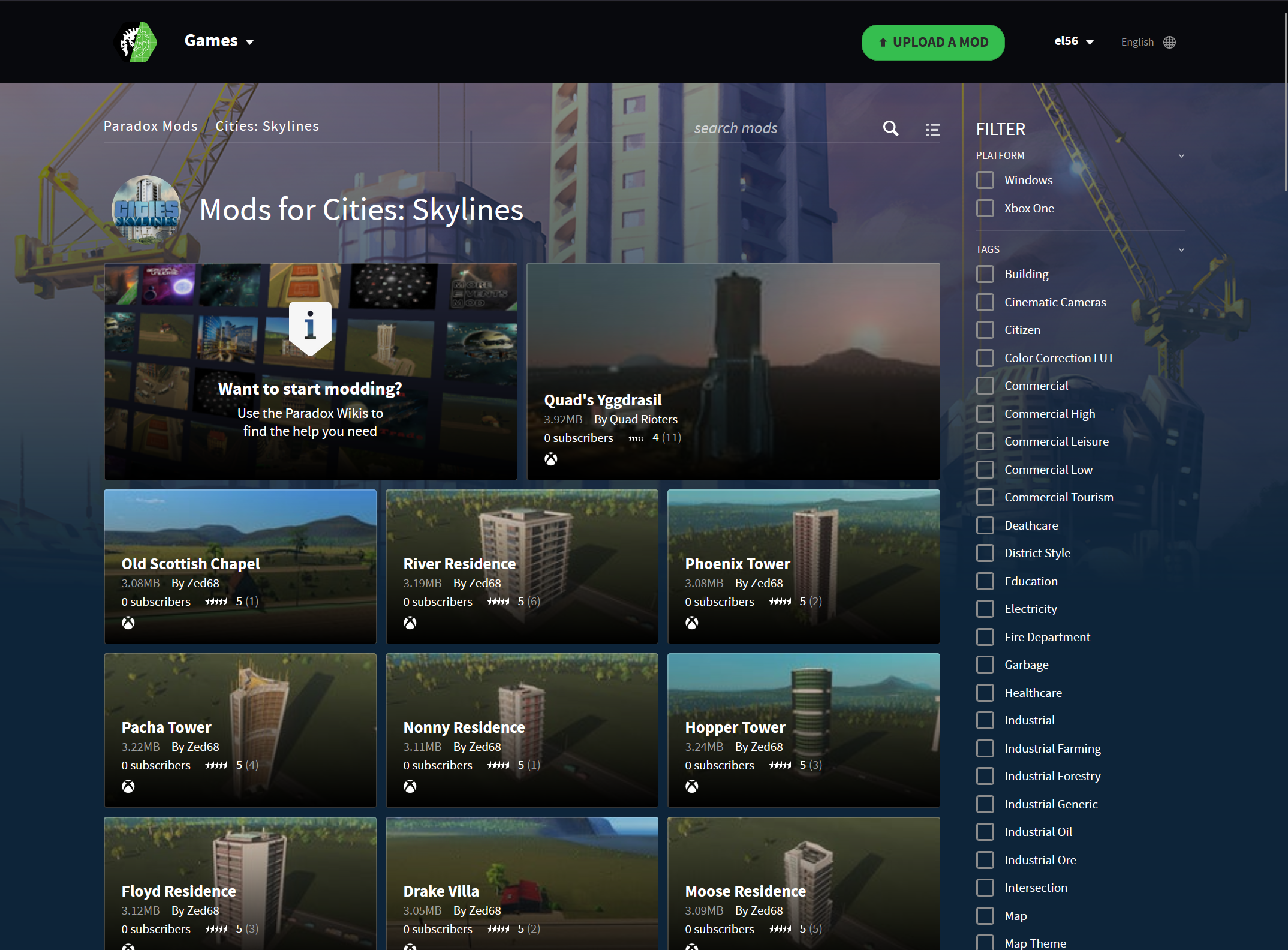The image size is (1288, 950).
Task: Click star rating on Pacha Tower
Action: (216, 765)
